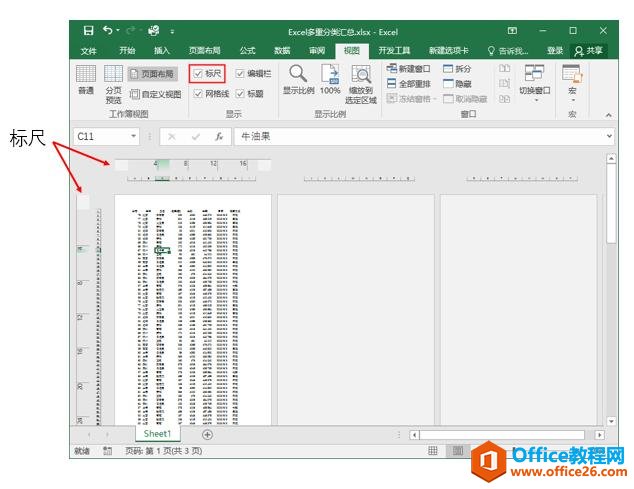
Task: Switch to the Review (审阅) tab
Action: click(317, 51)
